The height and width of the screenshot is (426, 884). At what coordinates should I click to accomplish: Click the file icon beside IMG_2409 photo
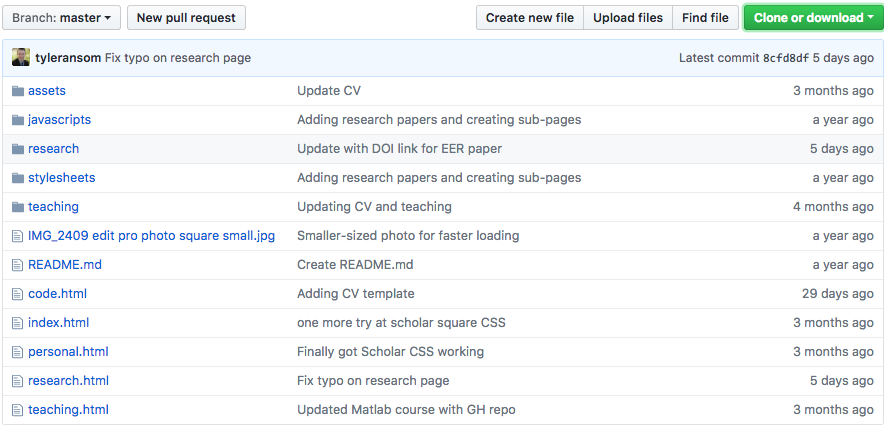(17, 236)
